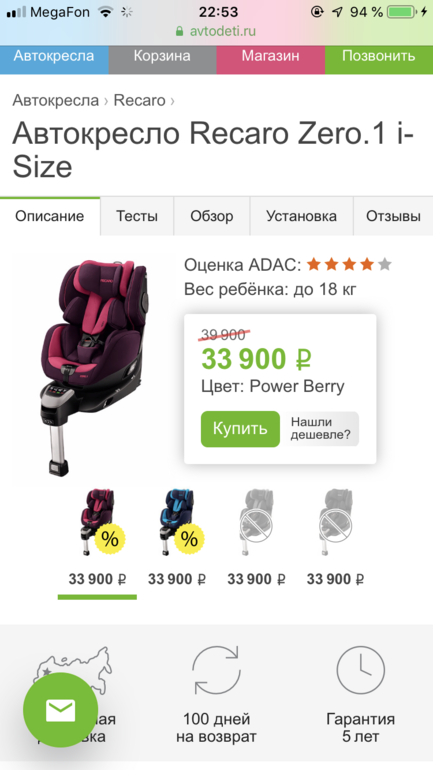The height and width of the screenshot is (770, 433).
Task: Tap the ADAC star rating
Action: pyautogui.click(x=349, y=265)
